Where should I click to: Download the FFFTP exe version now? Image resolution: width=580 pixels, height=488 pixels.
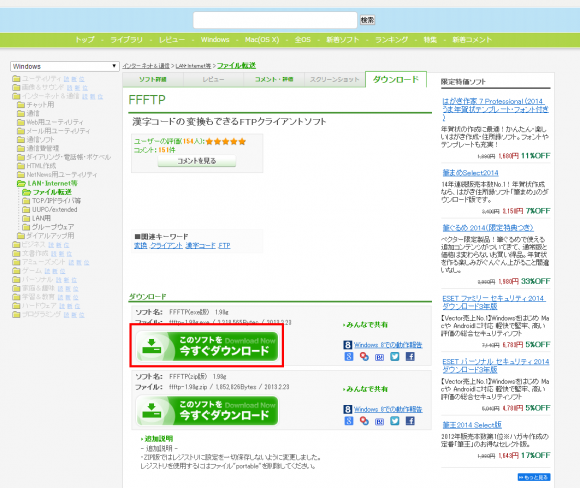pos(207,346)
